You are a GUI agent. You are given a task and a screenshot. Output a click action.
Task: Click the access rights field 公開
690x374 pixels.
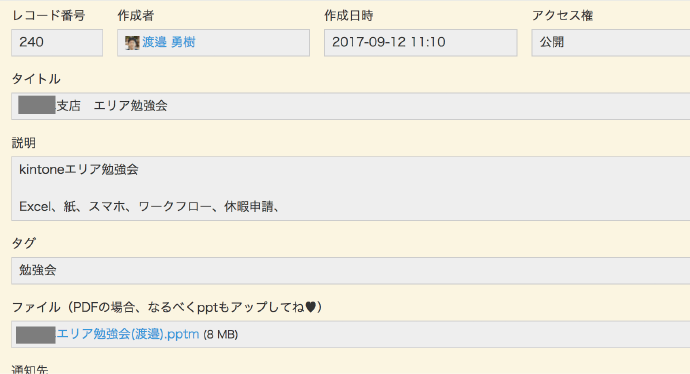[611, 43]
